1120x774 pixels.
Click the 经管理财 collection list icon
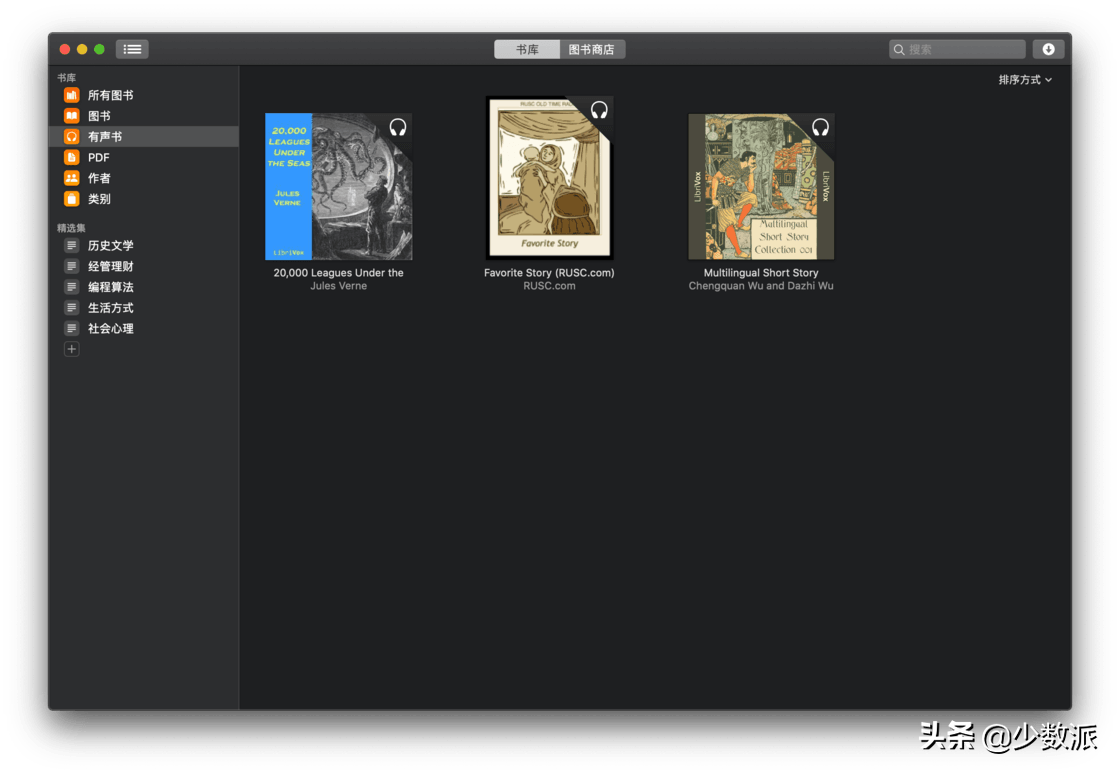71,266
